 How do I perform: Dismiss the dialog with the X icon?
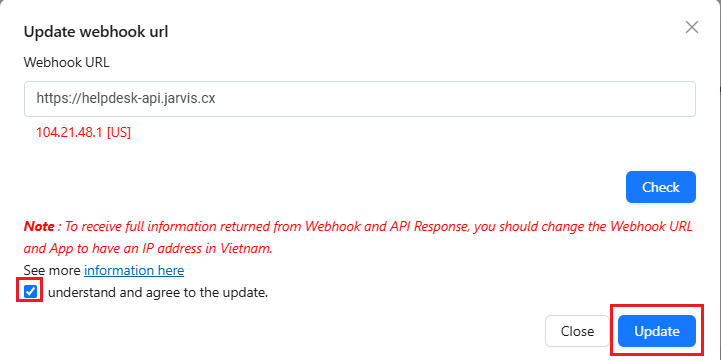692,27
